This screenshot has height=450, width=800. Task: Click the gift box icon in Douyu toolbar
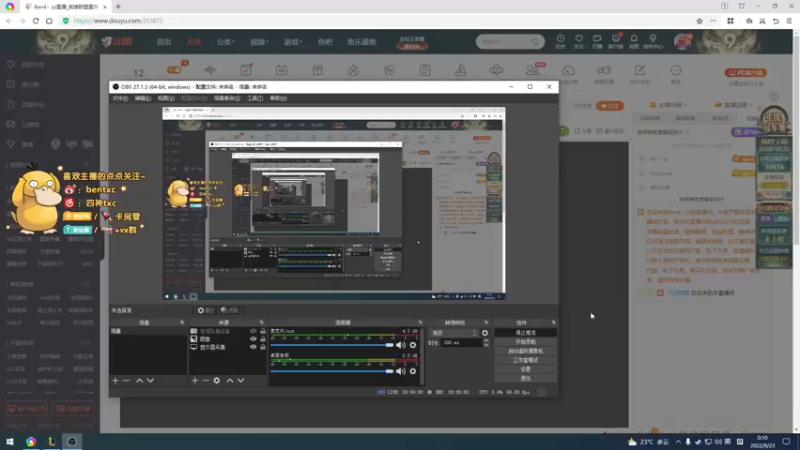coord(317,70)
